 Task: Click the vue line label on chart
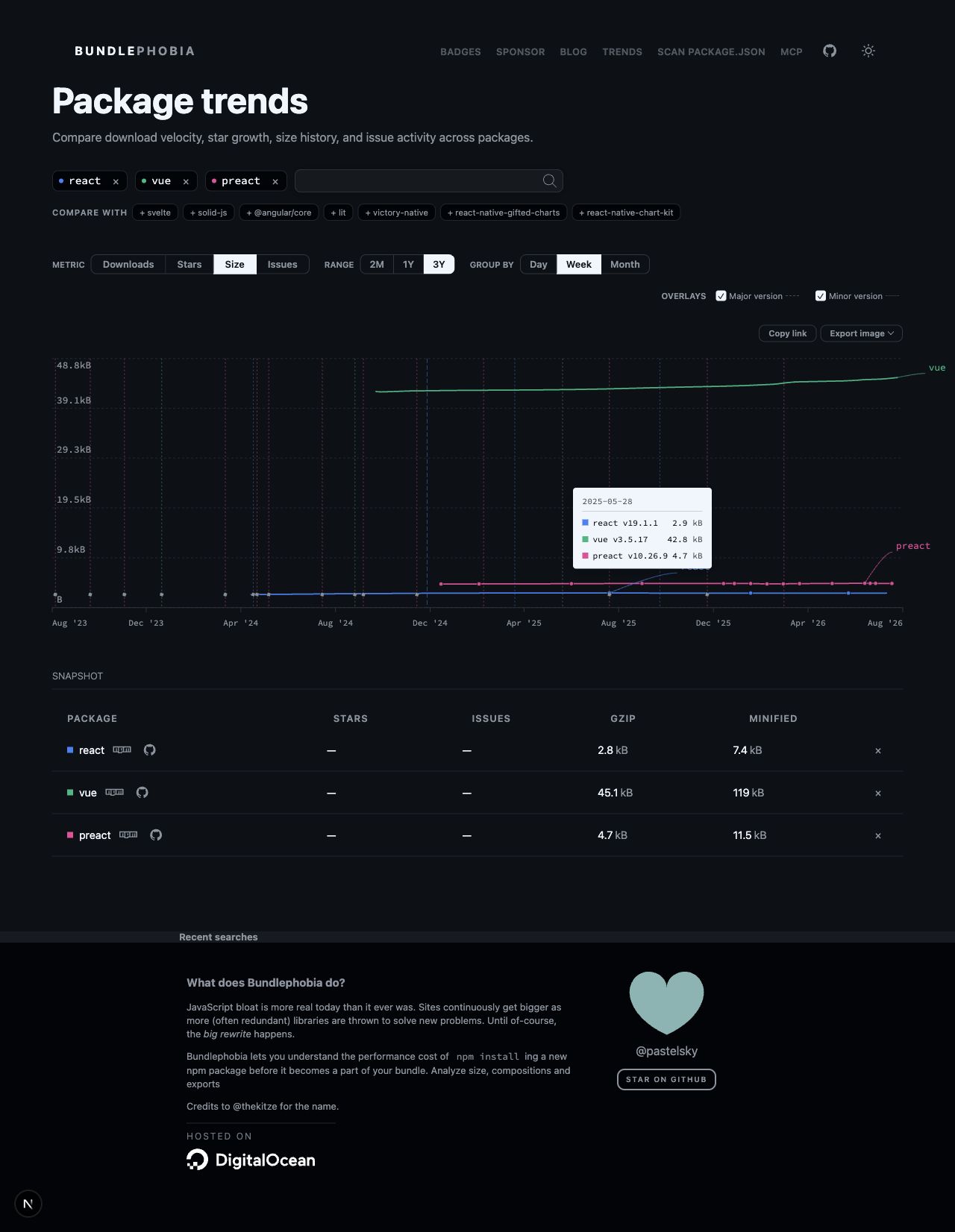coord(937,368)
